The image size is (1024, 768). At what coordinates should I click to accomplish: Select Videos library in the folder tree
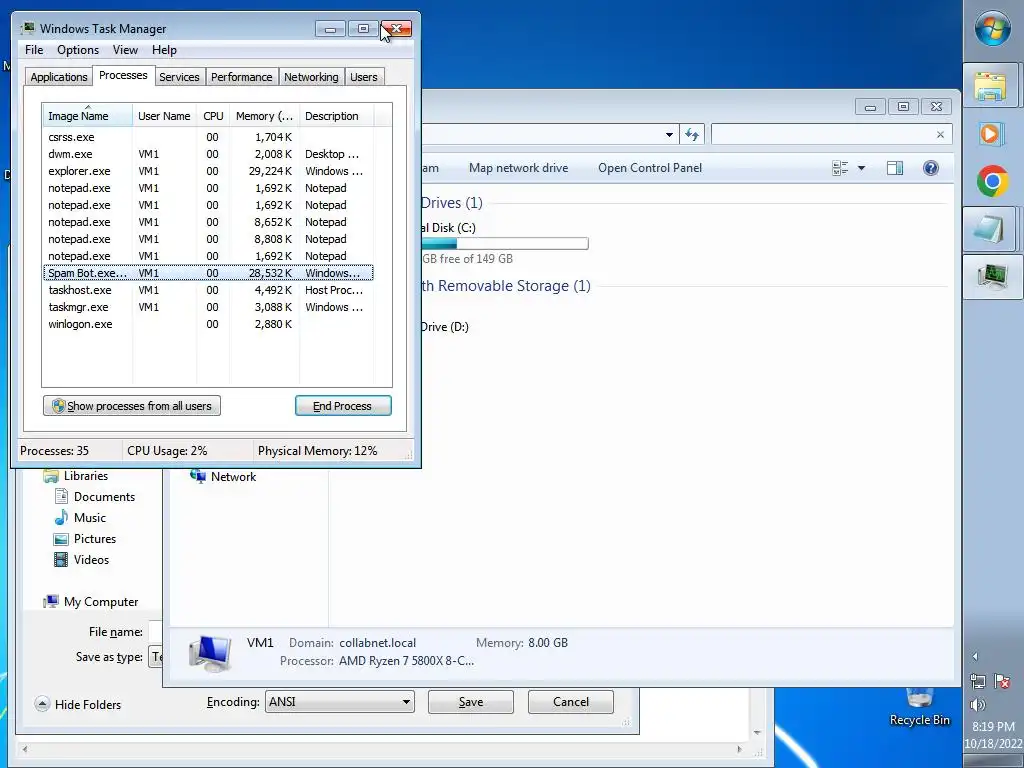[x=82, y=560]
